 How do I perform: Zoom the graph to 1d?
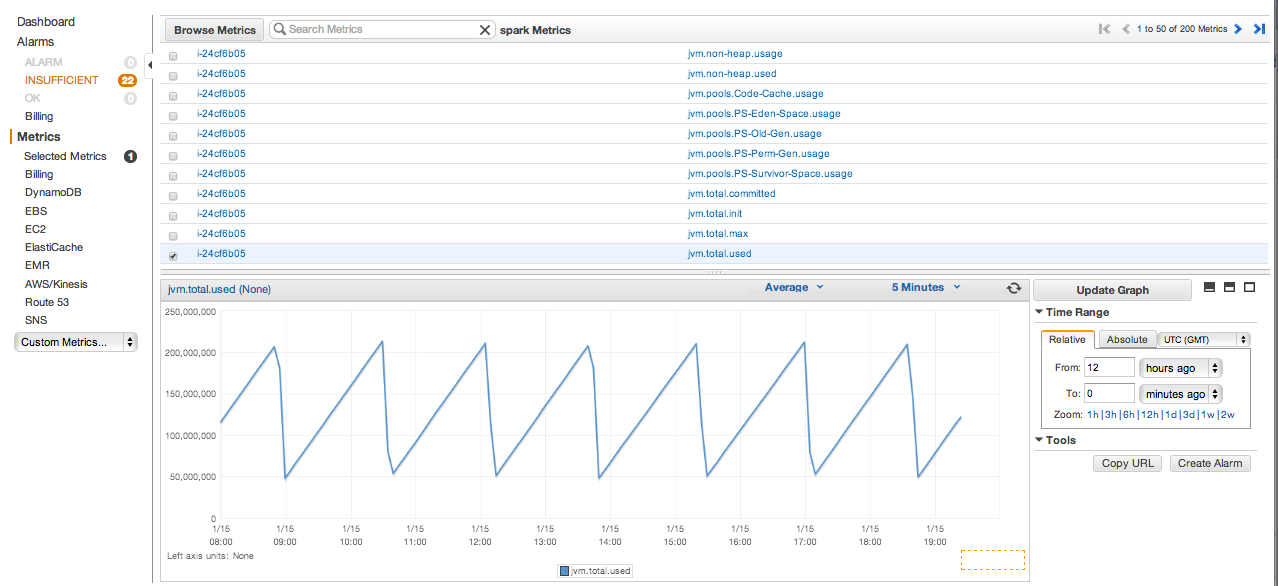[x=1170, y=414]
